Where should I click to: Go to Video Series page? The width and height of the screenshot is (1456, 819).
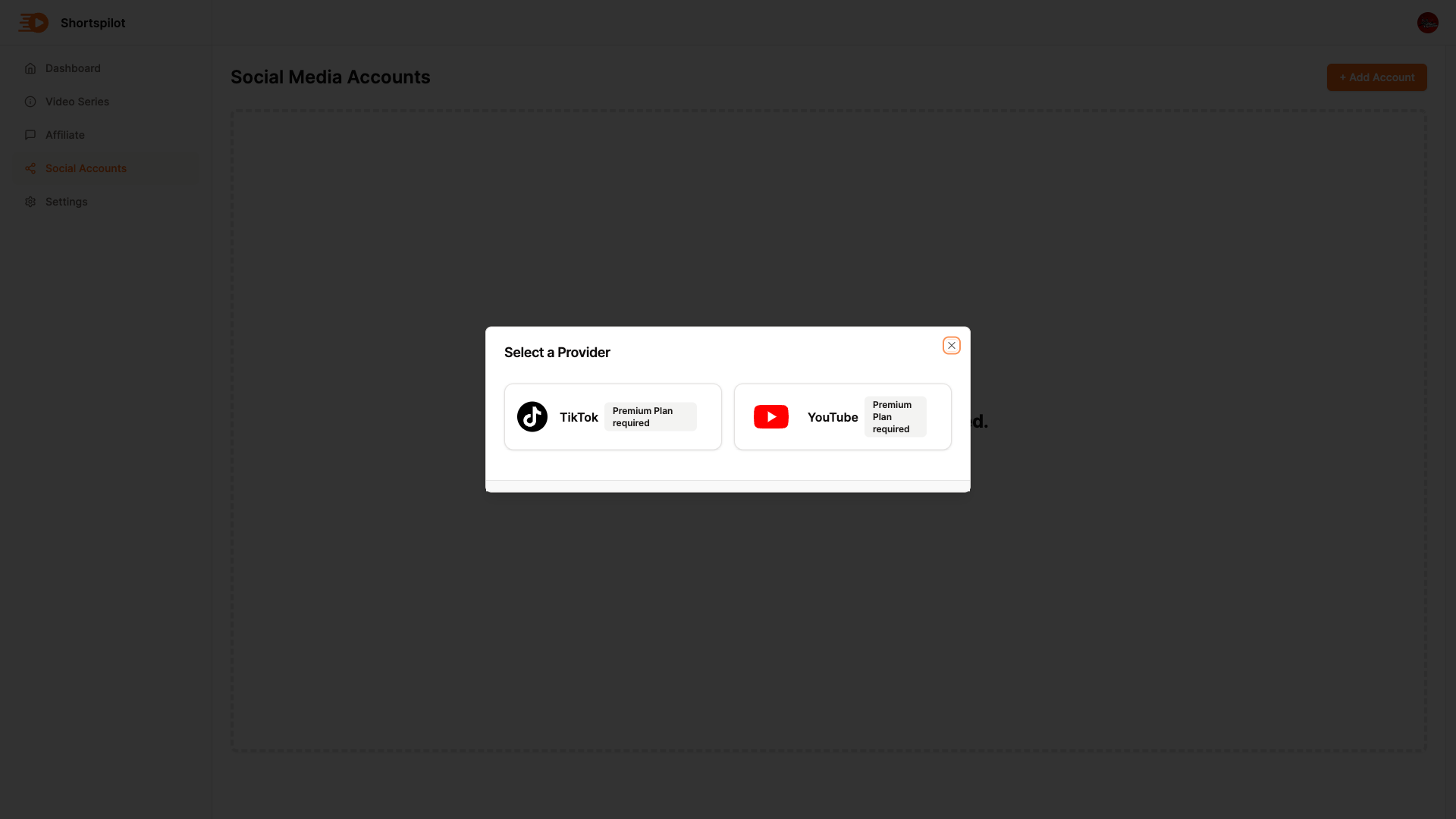click(77, 102)
